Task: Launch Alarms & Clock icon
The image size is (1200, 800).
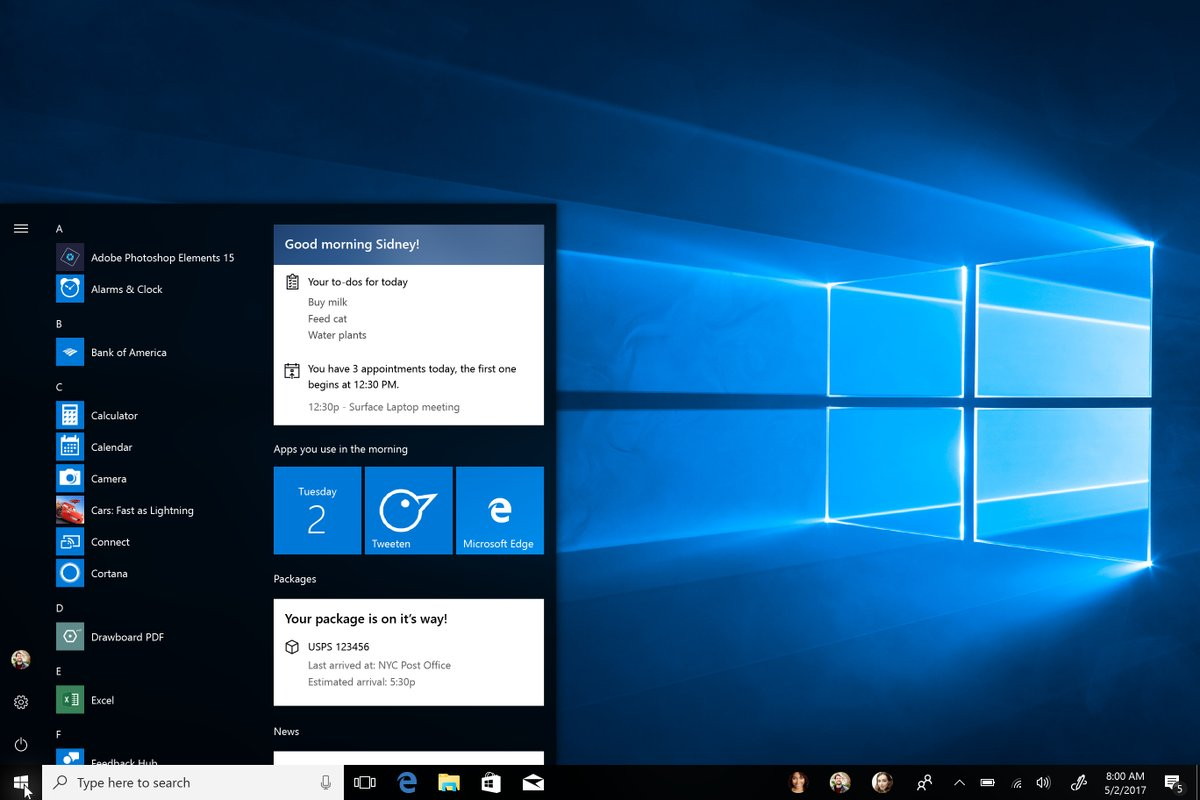Action: click(70, 289)
